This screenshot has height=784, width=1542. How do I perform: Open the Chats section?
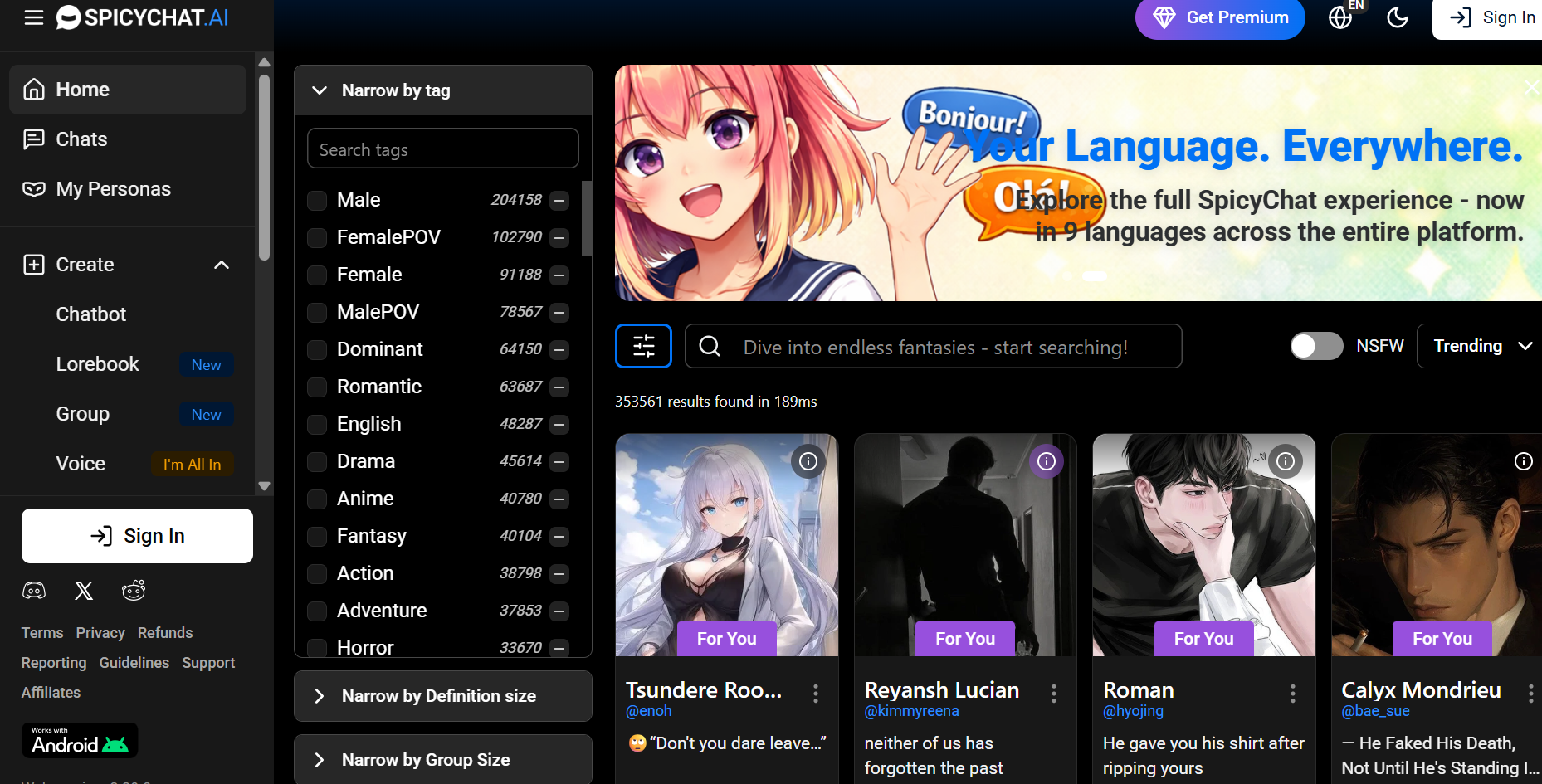(81, 139)
